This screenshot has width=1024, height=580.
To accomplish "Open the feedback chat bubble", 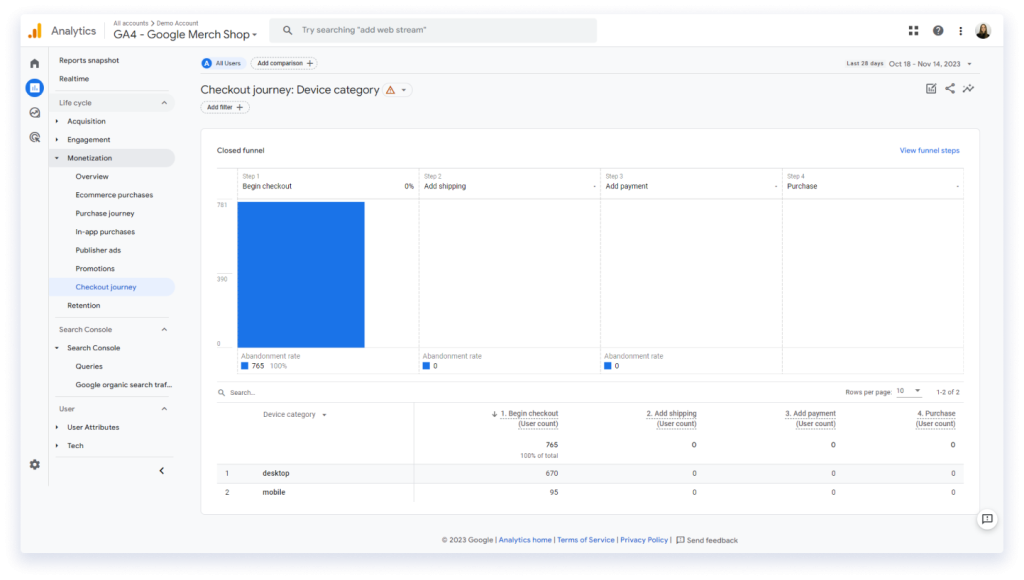I will pos(988,518).
